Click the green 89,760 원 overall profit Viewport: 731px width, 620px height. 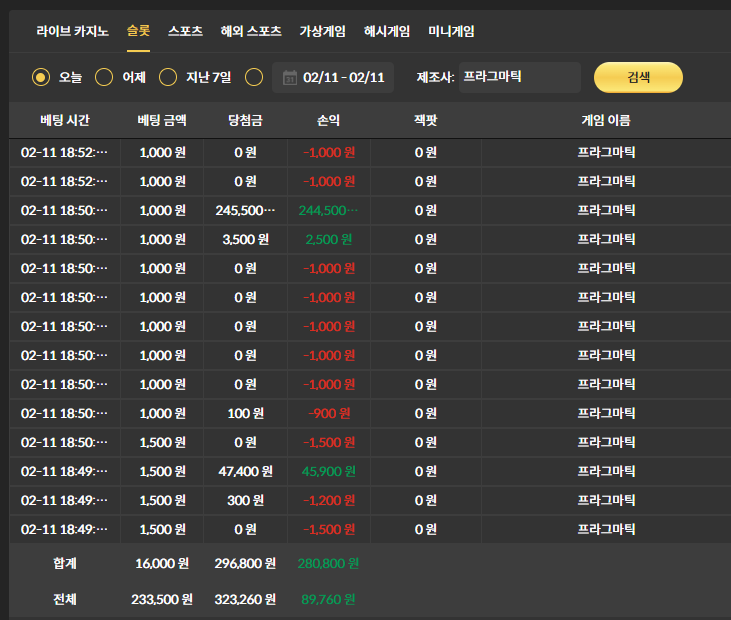tap(329, 599)
